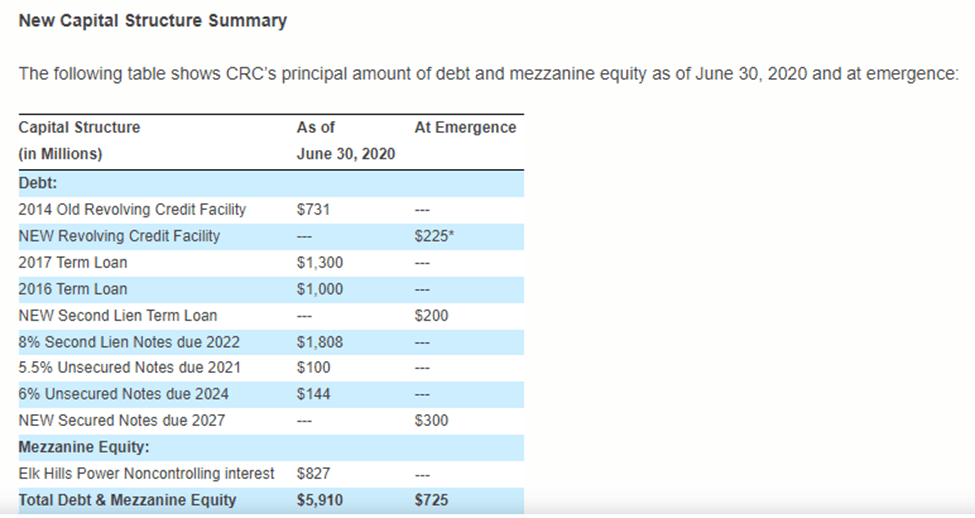The height and width of the screenshot is (518, 975).
Task: Select the $1,300 value cell
Action: click(x=322, y=263)
